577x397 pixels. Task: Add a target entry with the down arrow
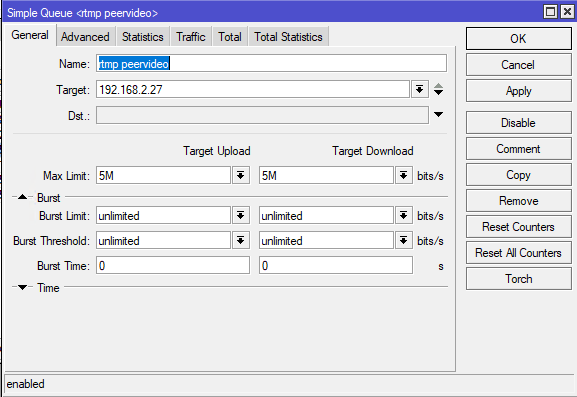[x=438, y=92]
